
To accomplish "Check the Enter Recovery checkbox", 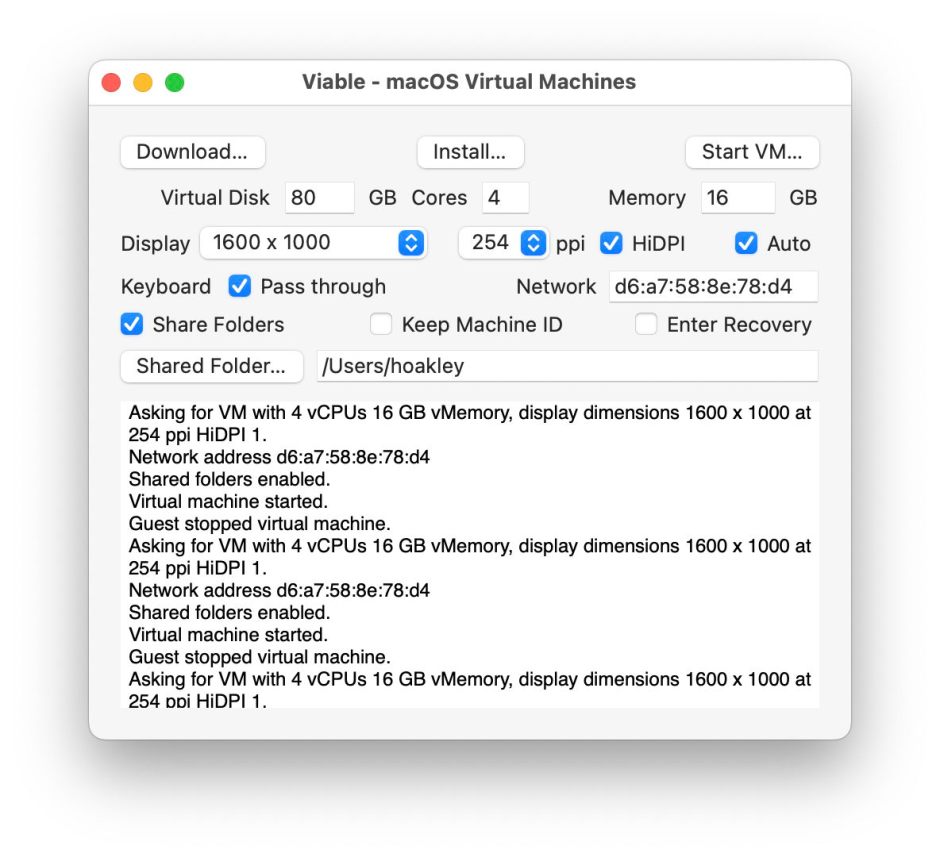I will [647, 325].
